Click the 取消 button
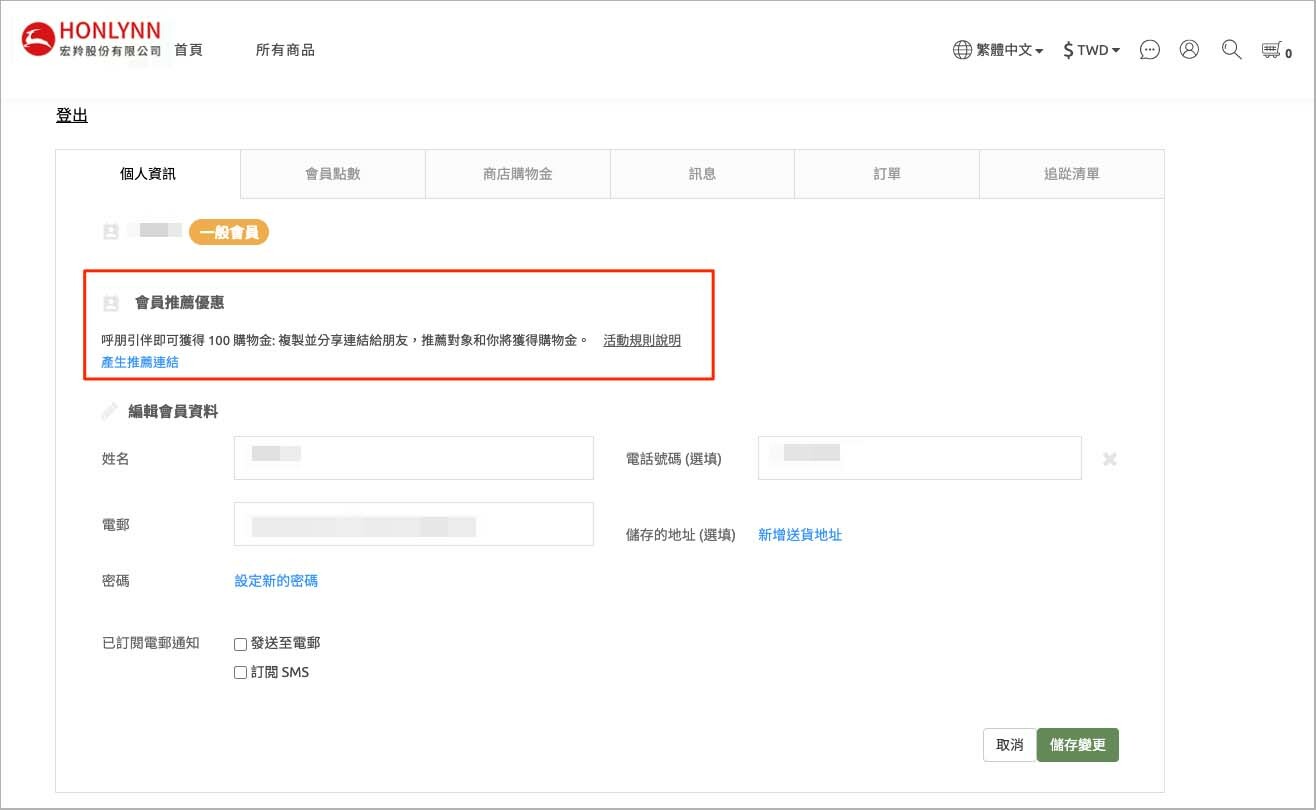The width and height of the screenshot is (1316, 810). click(x=1010, y=745)
